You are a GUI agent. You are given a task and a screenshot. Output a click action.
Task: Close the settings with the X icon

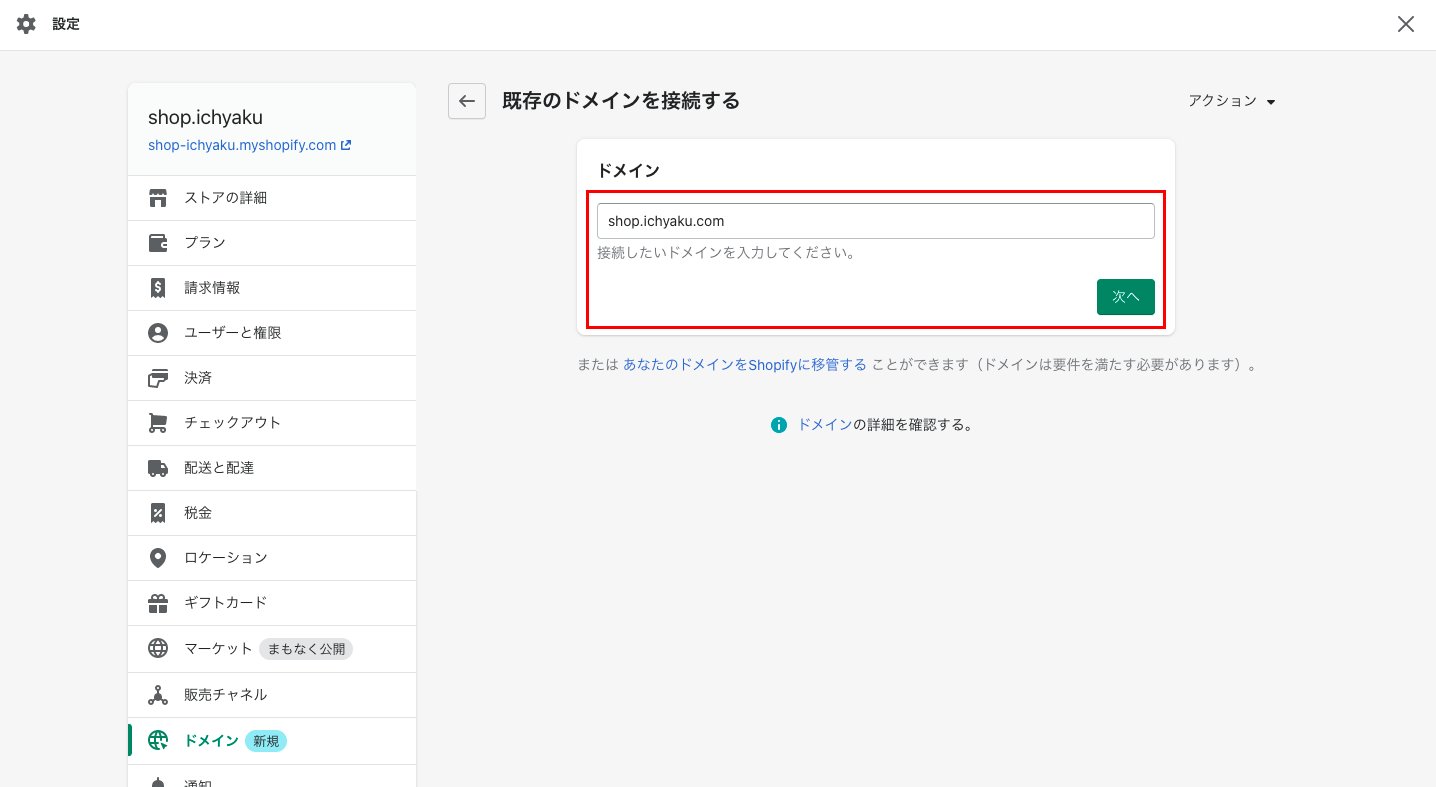1406,24
